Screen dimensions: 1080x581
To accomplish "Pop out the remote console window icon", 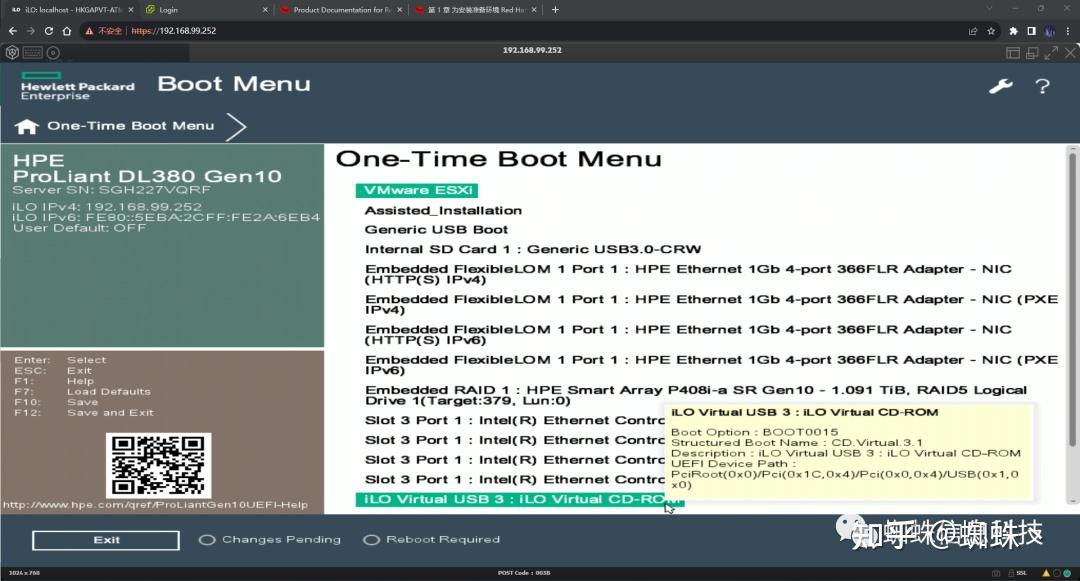I will tap(1032, 52).
